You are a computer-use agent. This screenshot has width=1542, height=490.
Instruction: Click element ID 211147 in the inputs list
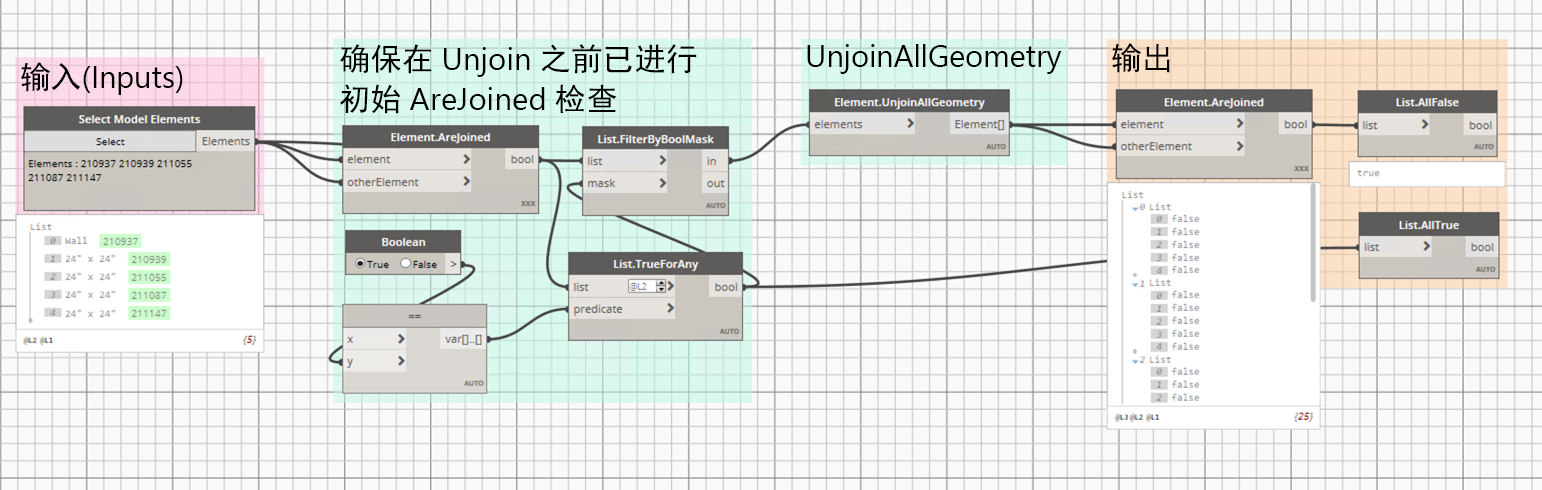pos(150,313)
